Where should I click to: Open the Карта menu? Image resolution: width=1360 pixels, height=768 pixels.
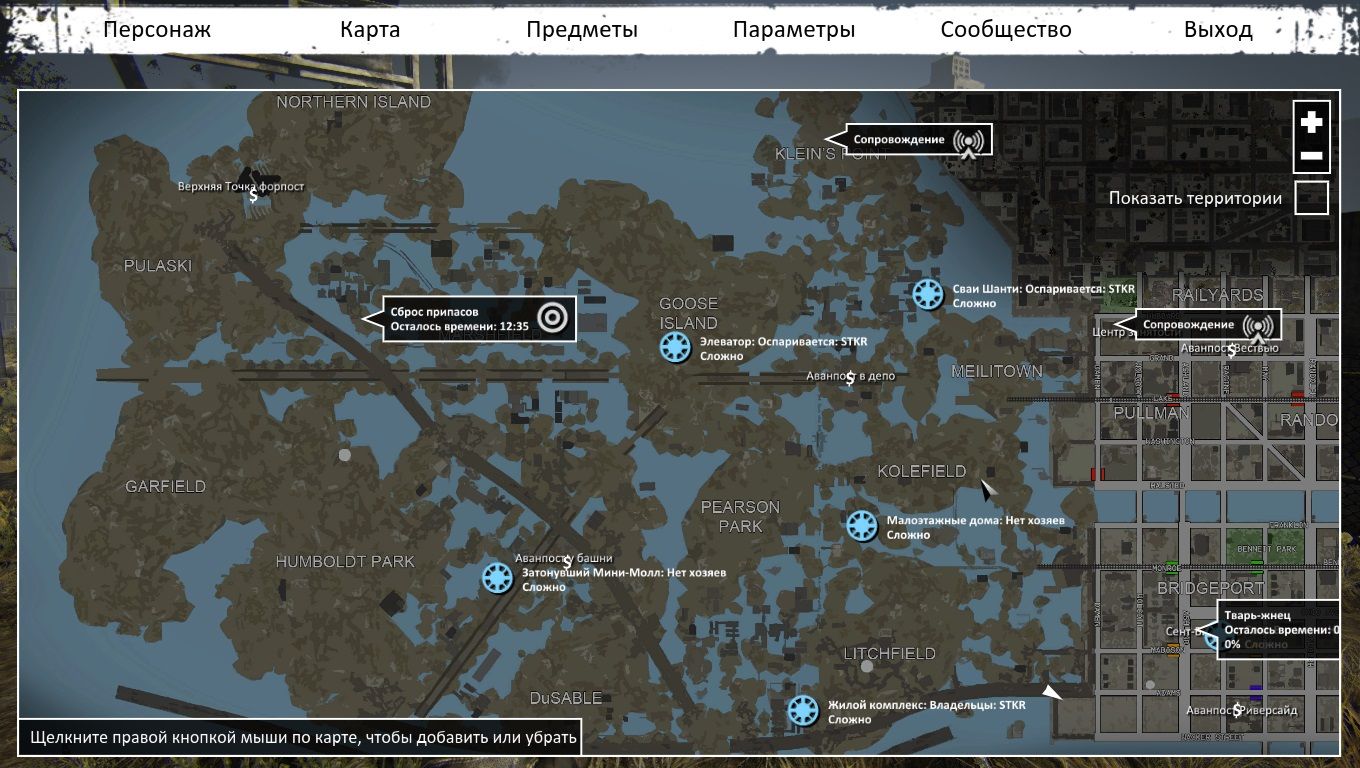click(370, 29)
